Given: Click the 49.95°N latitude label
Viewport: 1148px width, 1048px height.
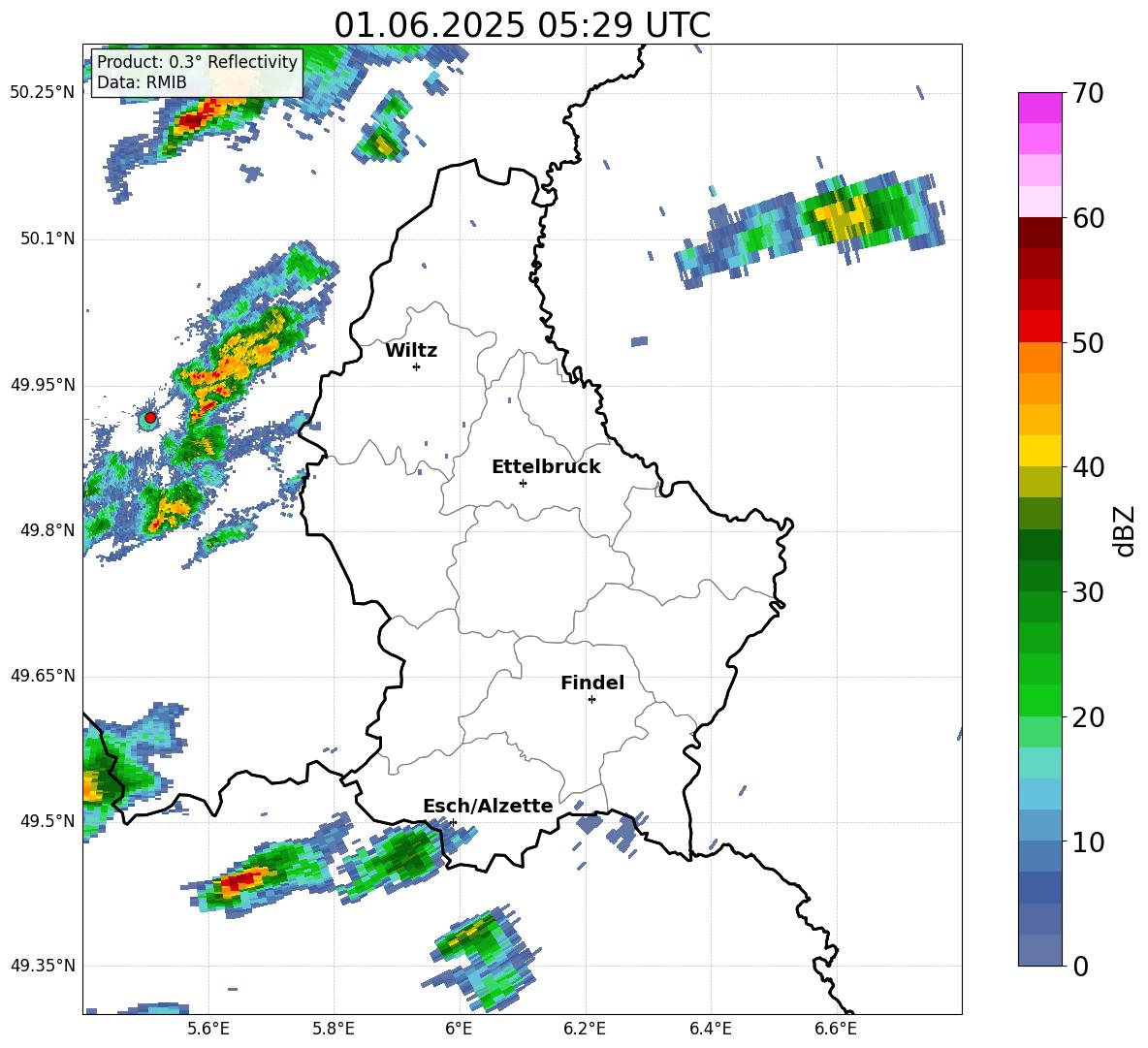Looking at the screenshot, I should pyautogui.click(x=43, y=384).
